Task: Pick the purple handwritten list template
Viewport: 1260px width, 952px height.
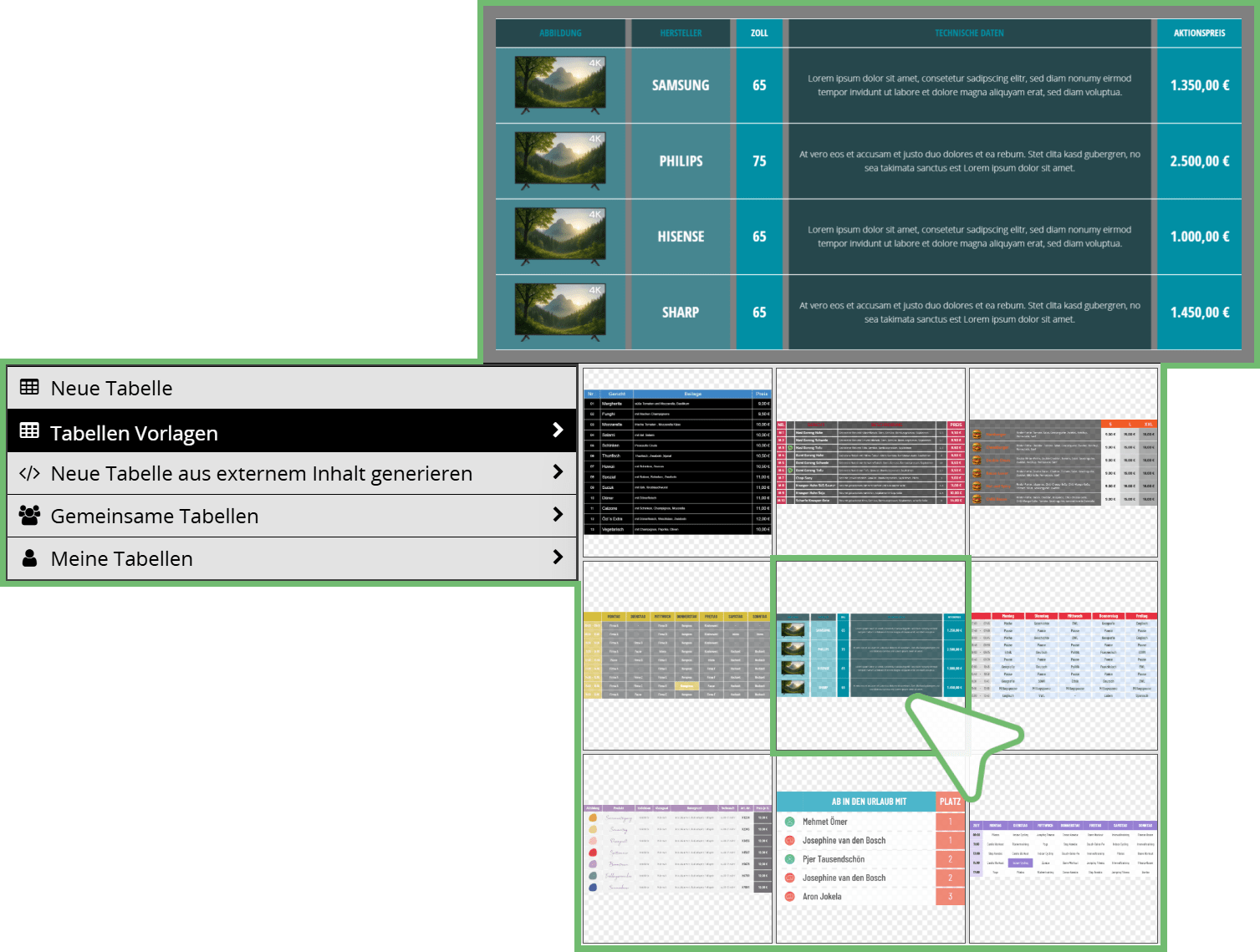Action: coord(677,848)
